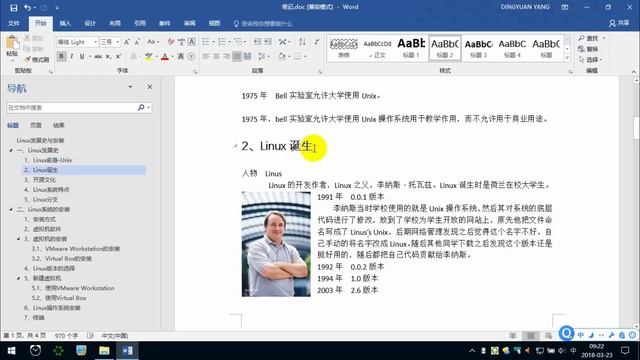Screen dimensions: 640x360
Task: Click the Center alignment icon
Action: click(216, 56)
